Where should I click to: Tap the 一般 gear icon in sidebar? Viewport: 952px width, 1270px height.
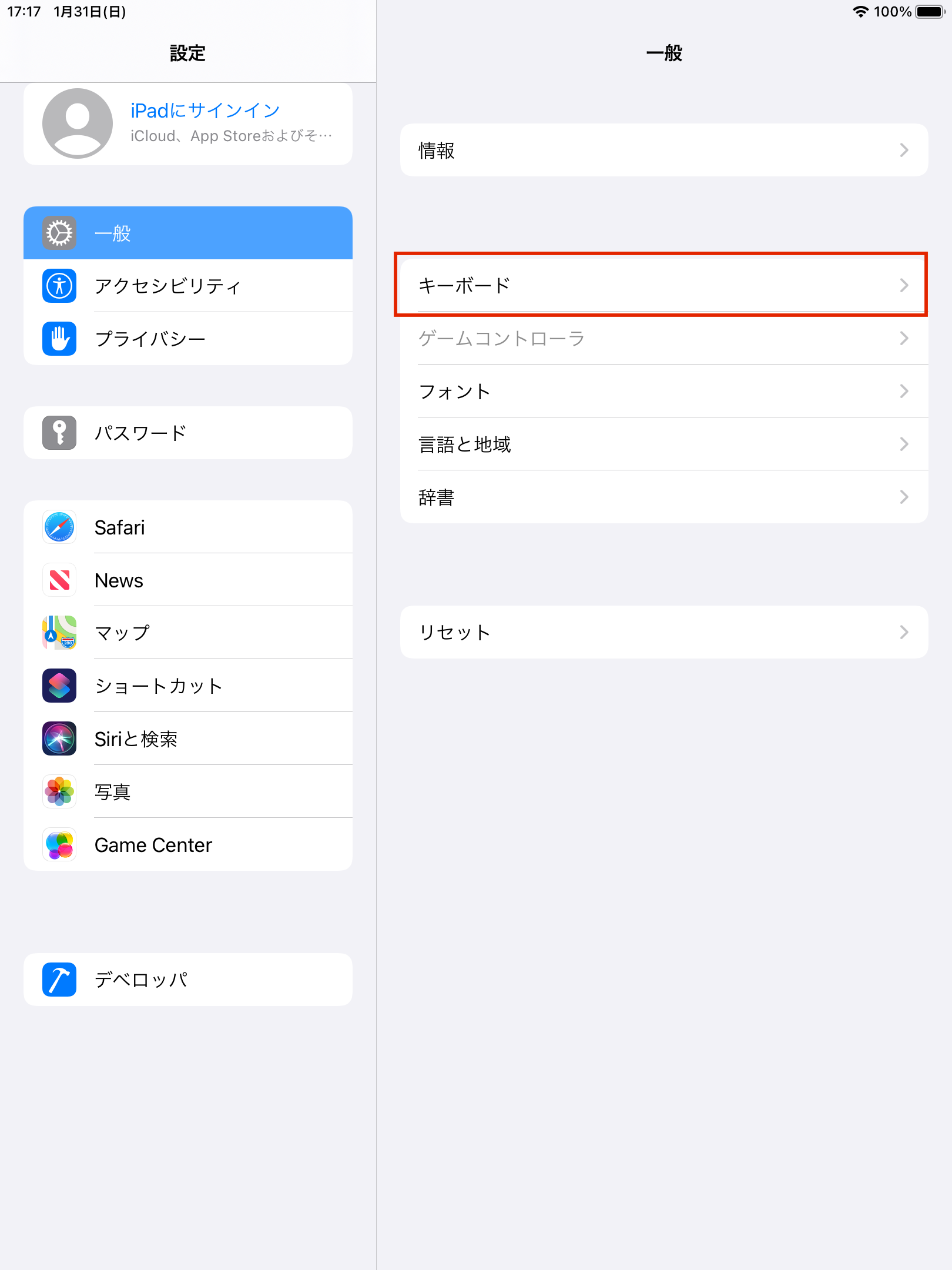59,233
